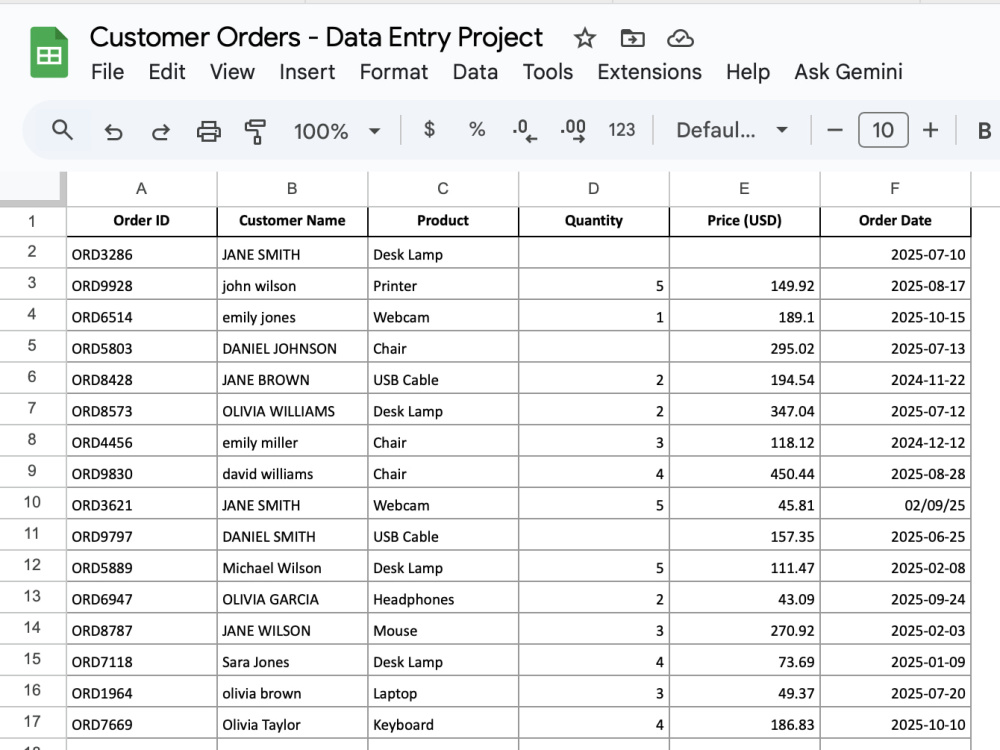Click Ask Gemini
The height and width of the screenshot is (750, 1000).
tap(848, 72)
